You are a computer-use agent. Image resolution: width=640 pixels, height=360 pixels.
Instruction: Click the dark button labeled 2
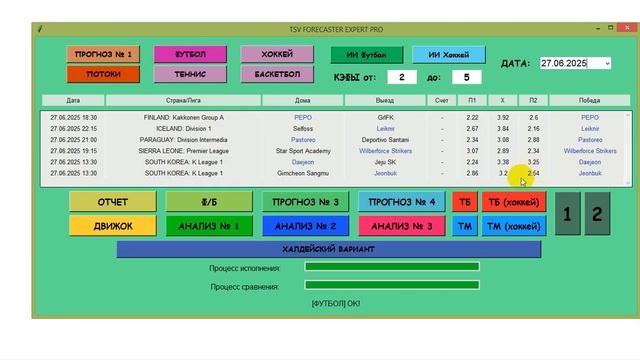(597, 214)
